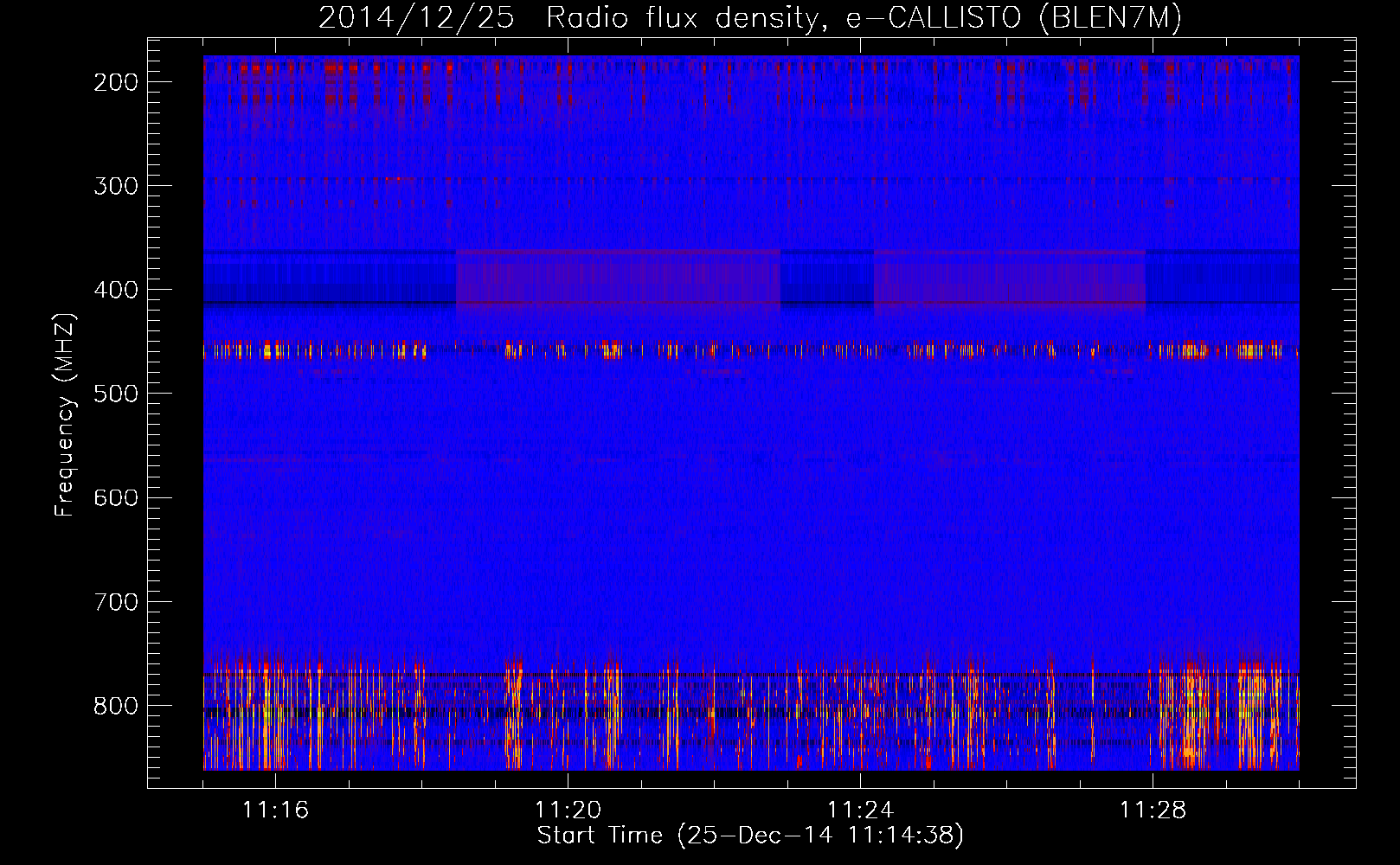Click the 11:20 time tick label
Image resolution: width=1400 pixels, height=865 pixels.
568,810
